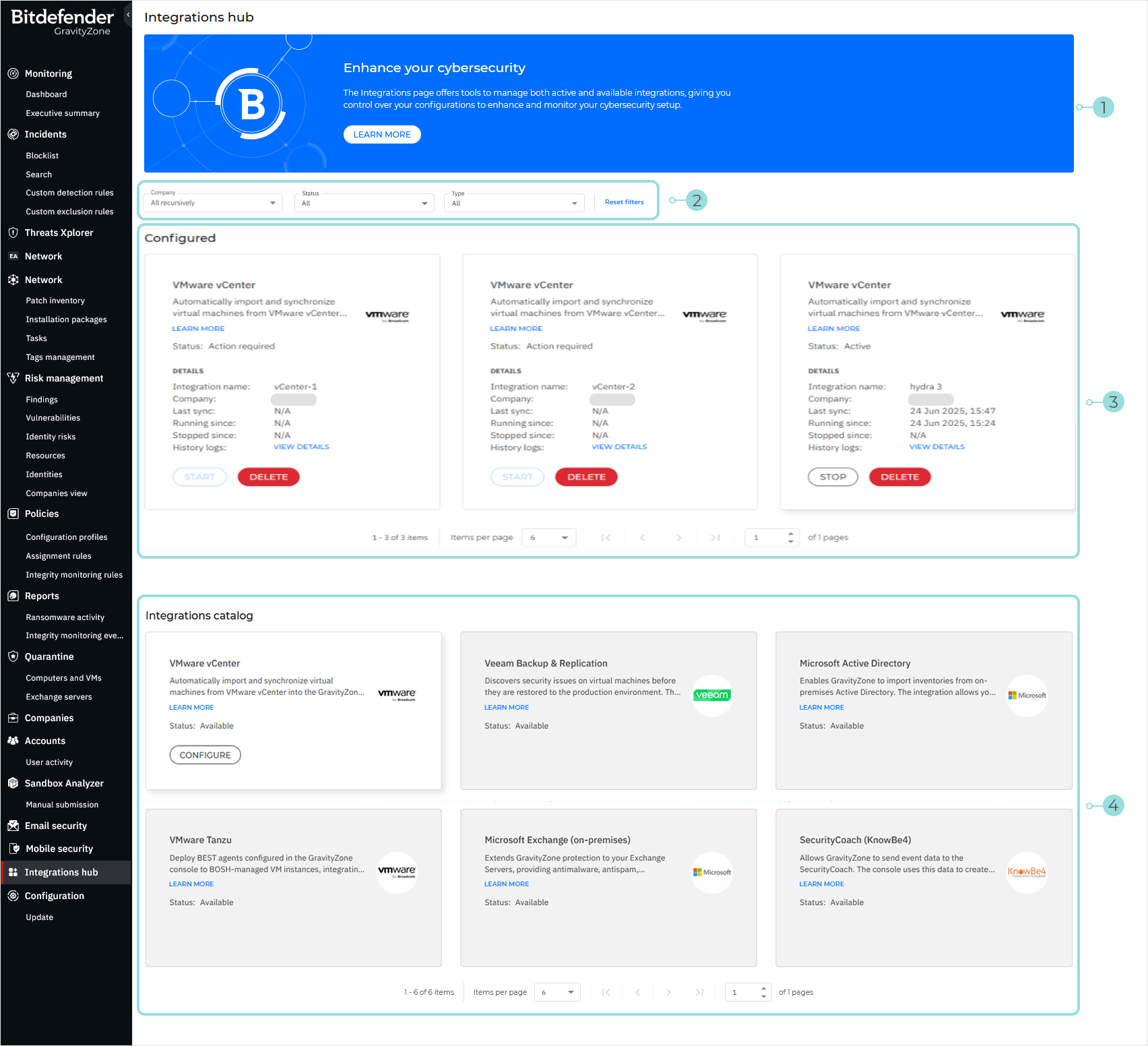Viewport: 1148px width, 1046px height.
Task: Open the Monitoring section icon
Action: click(x=13, y=73)
